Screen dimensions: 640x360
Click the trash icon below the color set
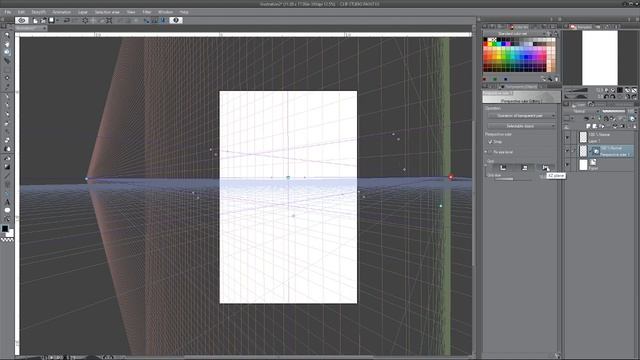point(556,79)
